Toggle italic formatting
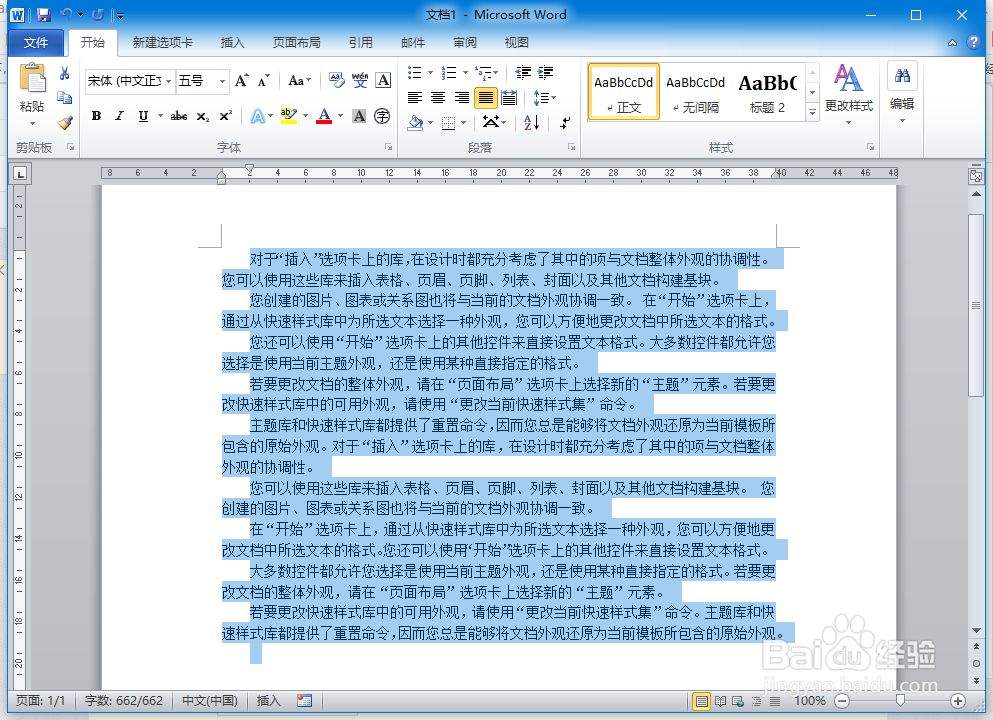The image size is (993, 720). pos(119,116)
